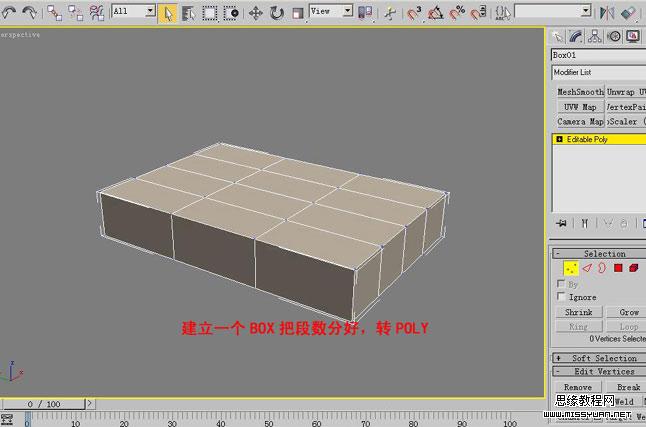Activate the Select and Rotate tool
The width and height of the screenshot is (646, 427).
pyautogui.click(x=277, y=13)
